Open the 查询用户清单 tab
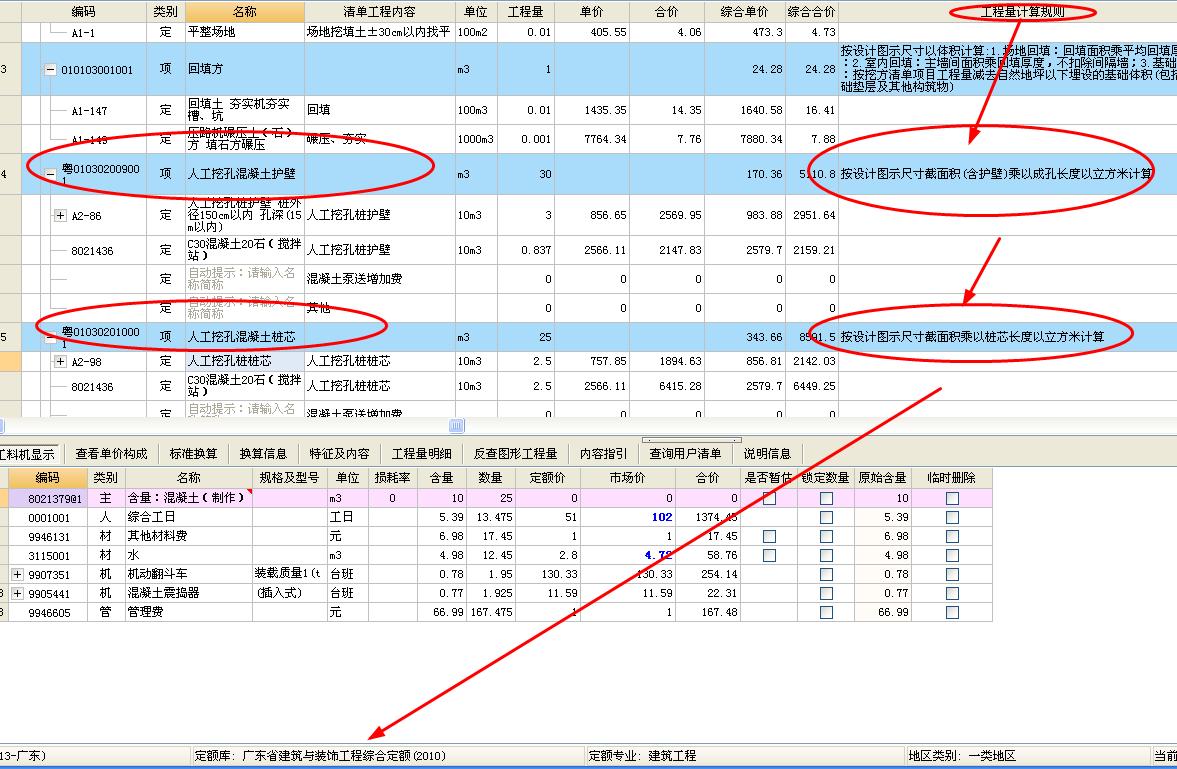 [x=685, y=454]
